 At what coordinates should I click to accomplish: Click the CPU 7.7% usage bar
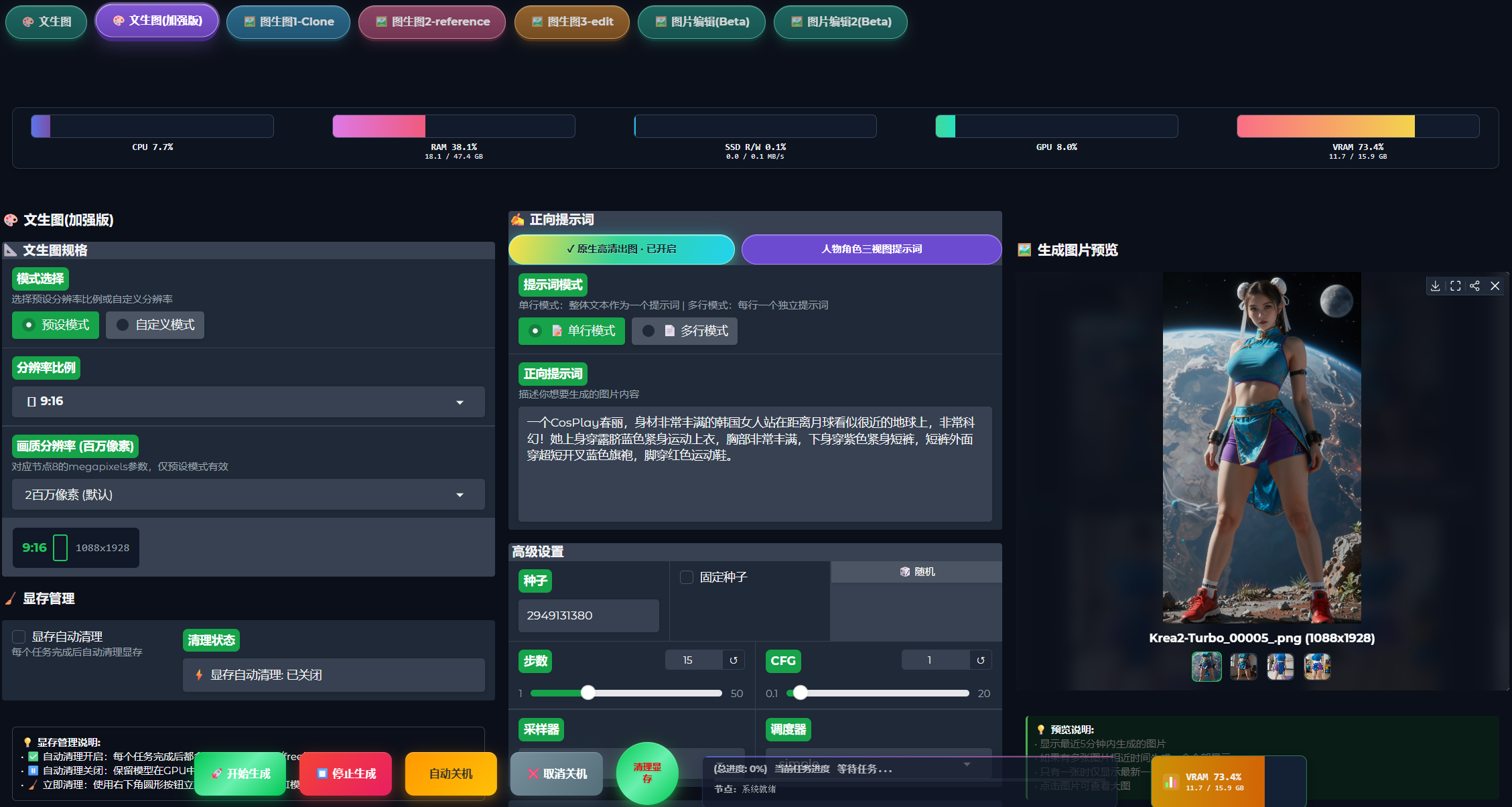tap(152, 126)
